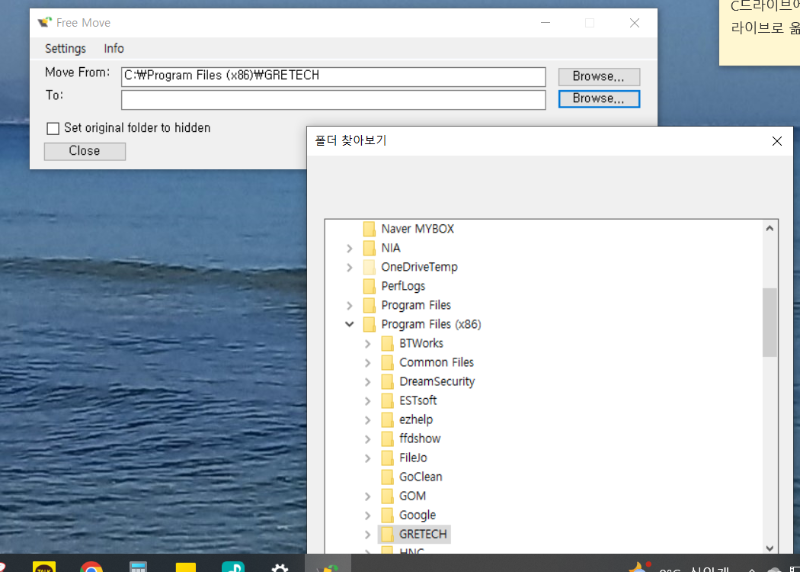The width and height of the screenshot is (800, 572).
Task: Expand the Google folder
Action: [x=368, y=515]
